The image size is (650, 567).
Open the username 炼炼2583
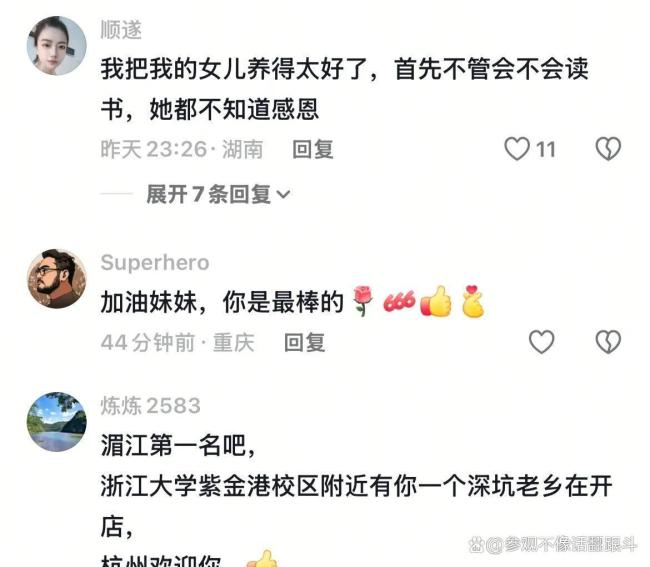(x=150, y=405)
